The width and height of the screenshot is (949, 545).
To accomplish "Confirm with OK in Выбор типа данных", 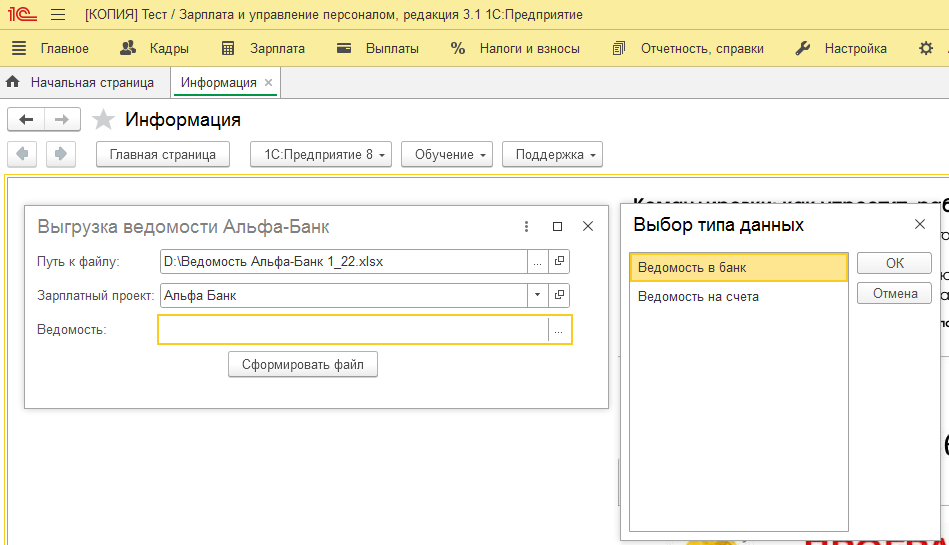I will (895, 263).
